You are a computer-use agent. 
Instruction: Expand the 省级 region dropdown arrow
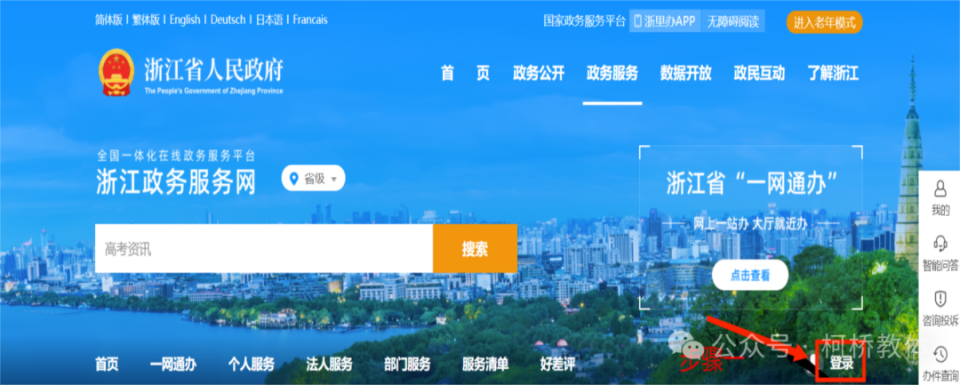[x=334, y=179]
